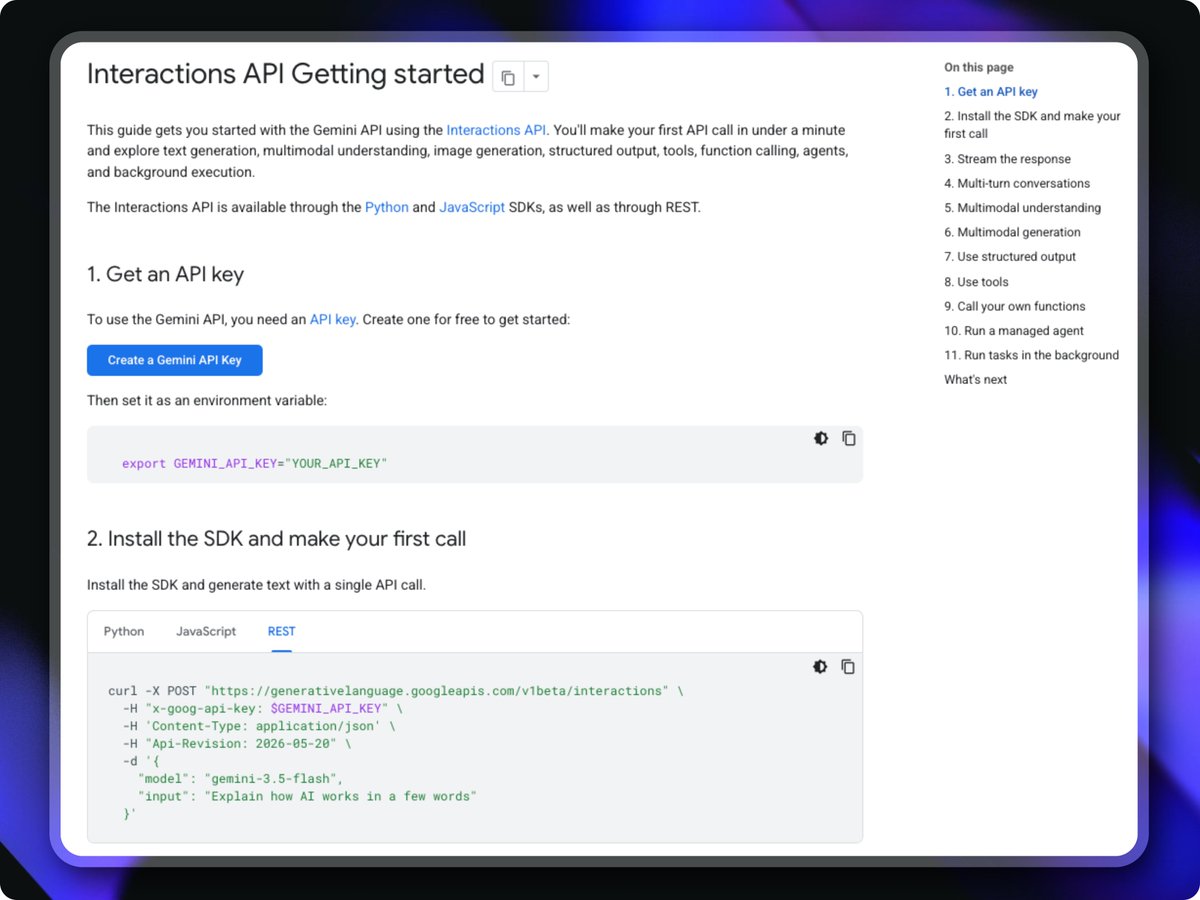Open the Python SDK link
The width and height of the screenshot is (1200, 900).
pos(387,208)
